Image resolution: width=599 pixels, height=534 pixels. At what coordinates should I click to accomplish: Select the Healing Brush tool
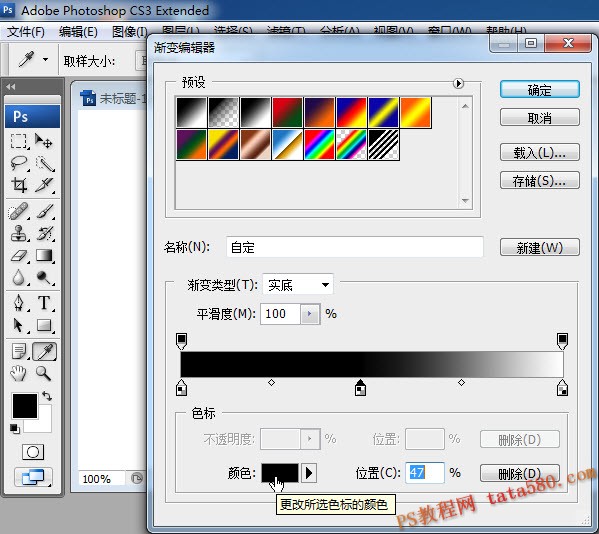pos(18,211)
